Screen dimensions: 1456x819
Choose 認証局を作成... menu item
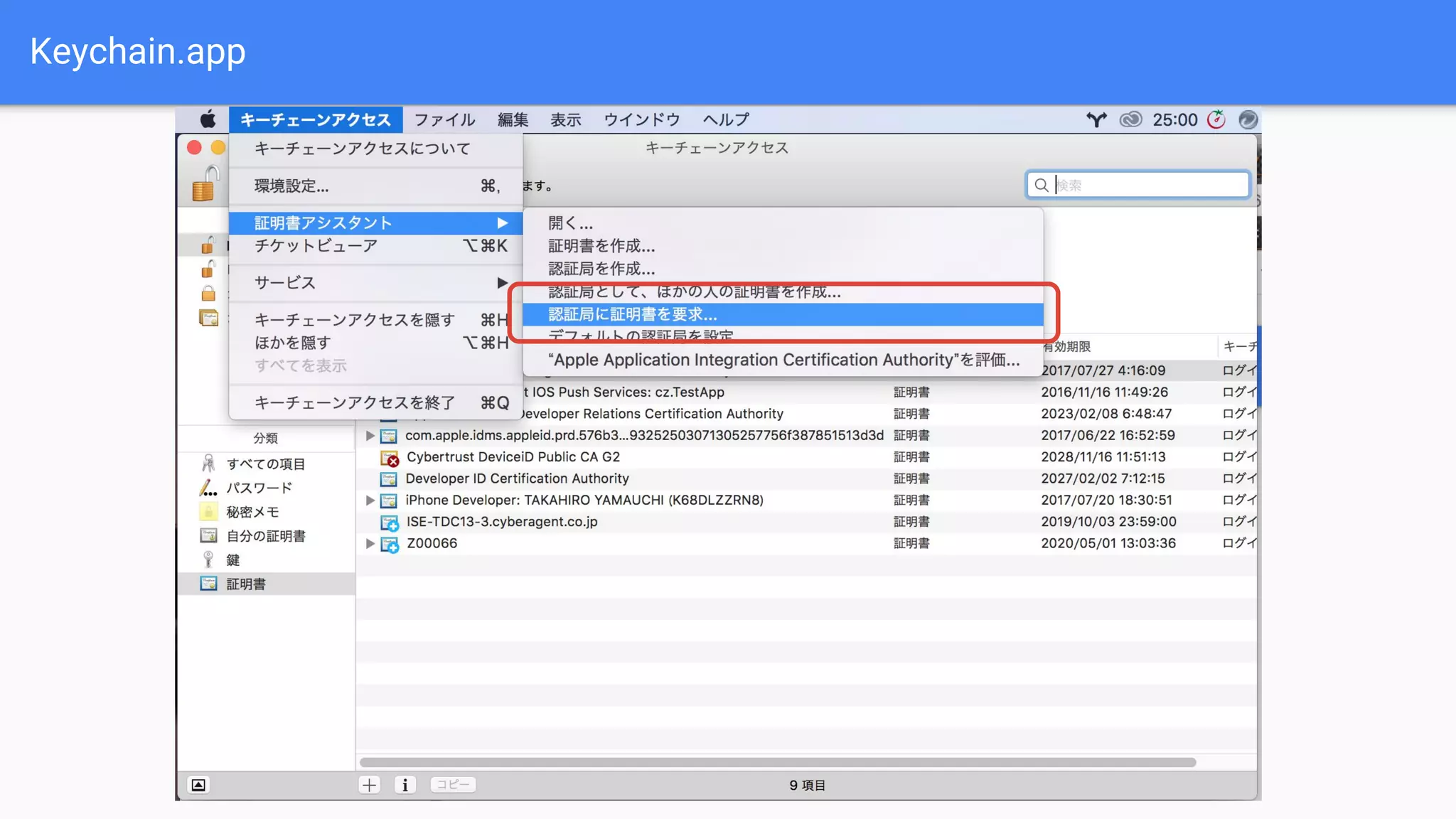pyautogui.click(x=783, y=269)
